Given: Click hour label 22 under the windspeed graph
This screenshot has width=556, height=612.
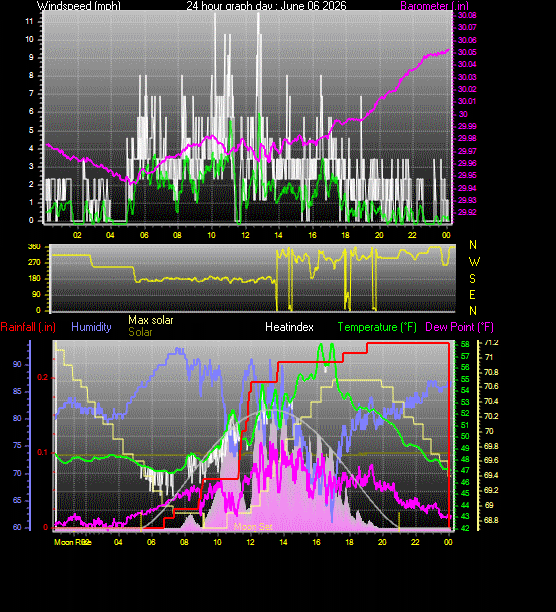Looking at the screenshot, I should (x=412, y=235).
